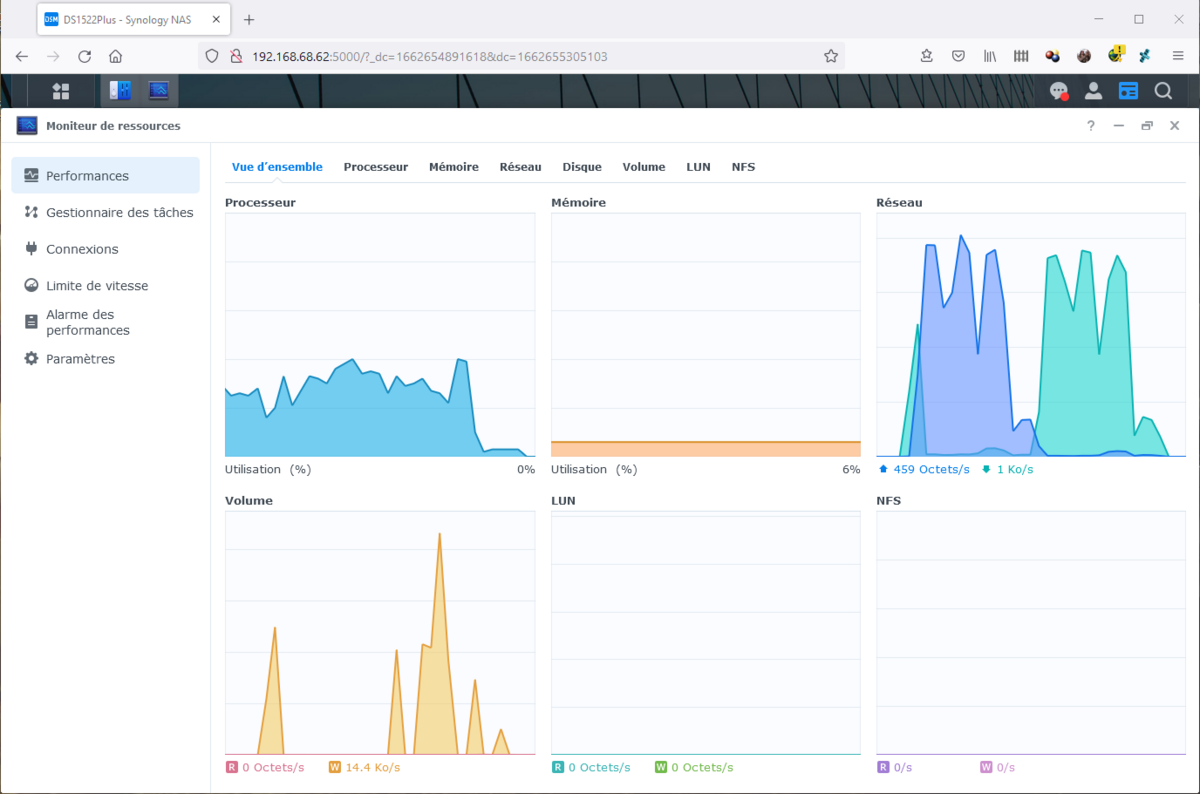Select the DS1522Plus - Synology NAS browser tab
This screenshot has width=1200, height=794.
pyautogui.click(x=132, y=19)
